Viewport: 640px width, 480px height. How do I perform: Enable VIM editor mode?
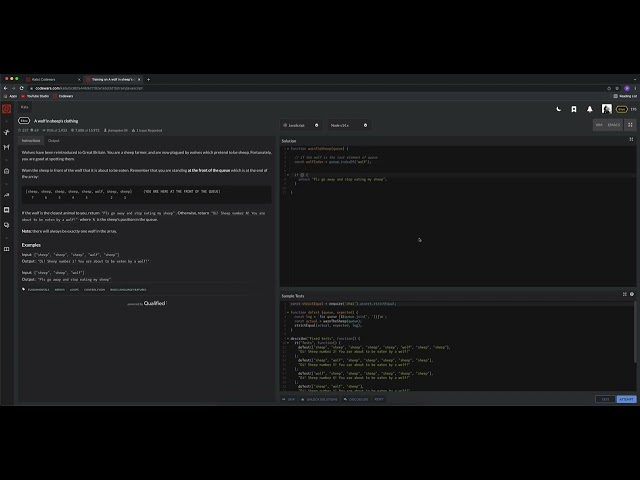pos(599,125)
